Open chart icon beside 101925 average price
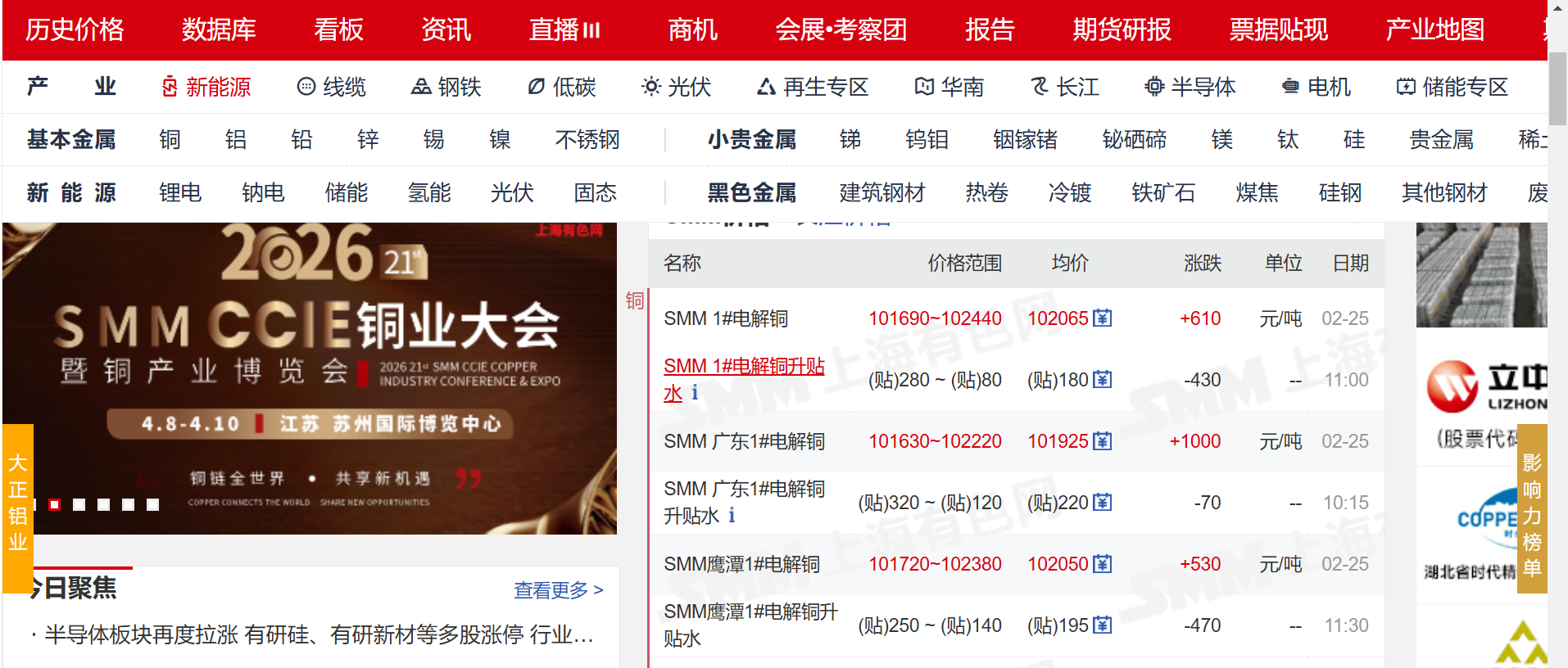1568x668 pixels. pyautogui.click(x=1103, y=441)
